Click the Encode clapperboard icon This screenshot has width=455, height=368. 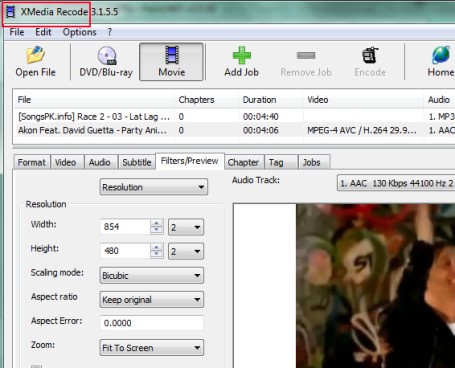(x=370, y=55)
